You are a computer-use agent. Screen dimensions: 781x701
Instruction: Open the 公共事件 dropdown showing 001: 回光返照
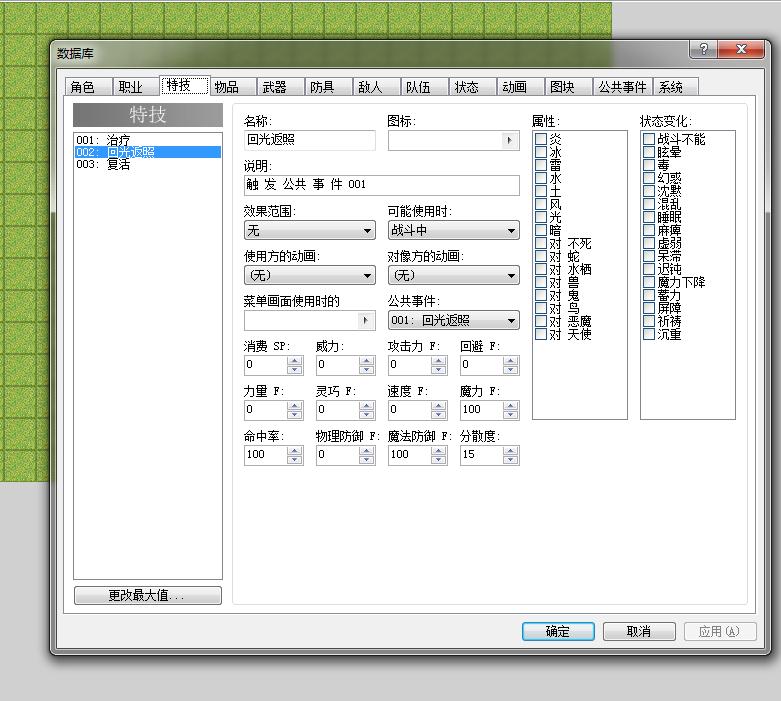coord(453,320)
